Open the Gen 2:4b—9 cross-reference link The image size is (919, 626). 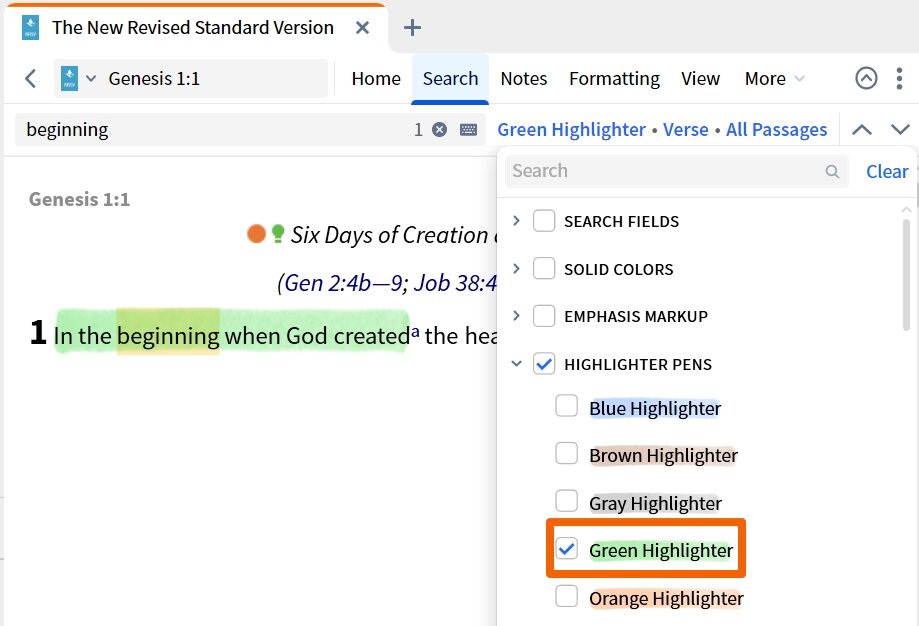[x=343, y=283]
